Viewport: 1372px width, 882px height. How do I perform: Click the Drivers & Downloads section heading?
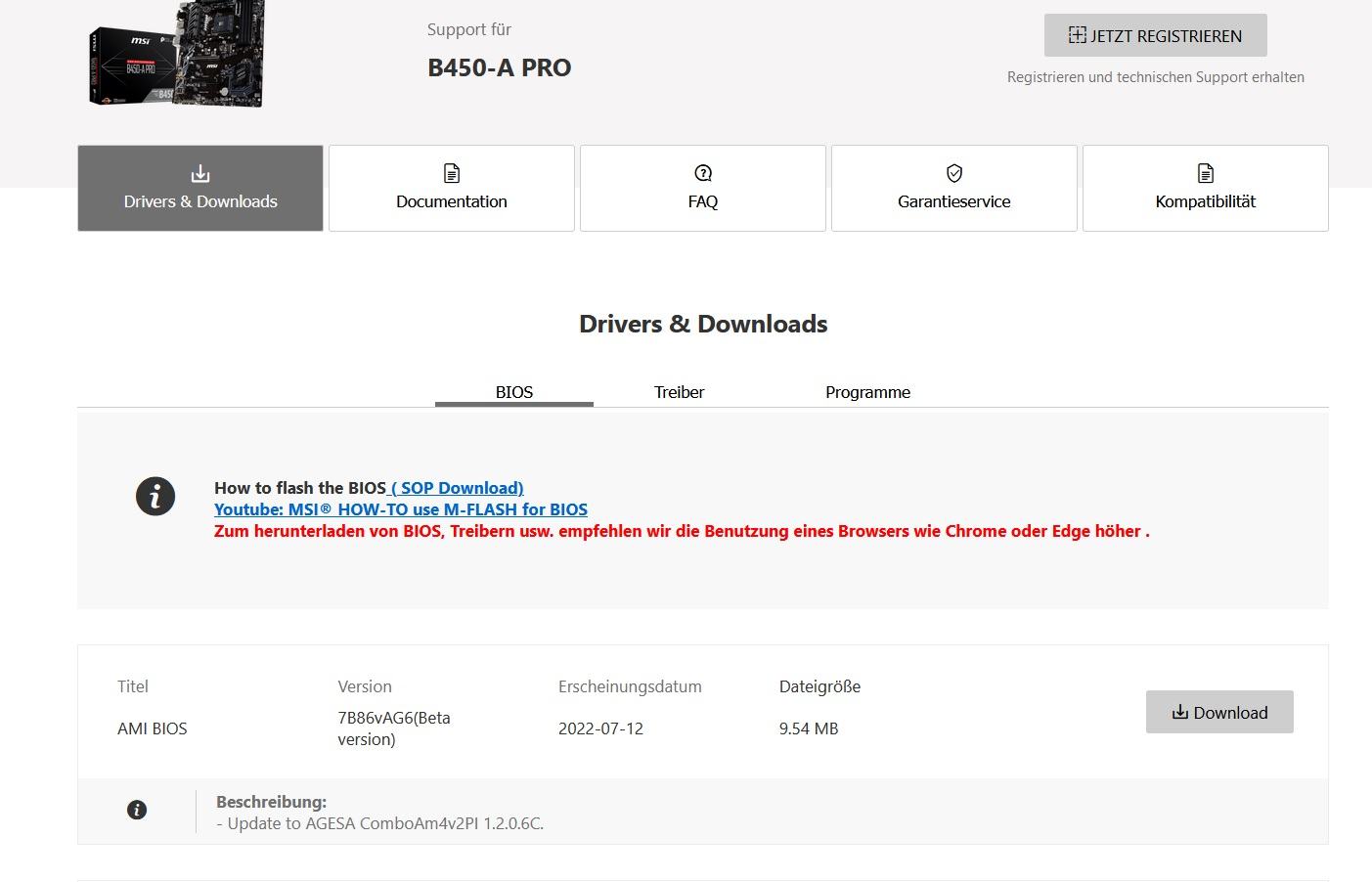(x=703, y=324)
